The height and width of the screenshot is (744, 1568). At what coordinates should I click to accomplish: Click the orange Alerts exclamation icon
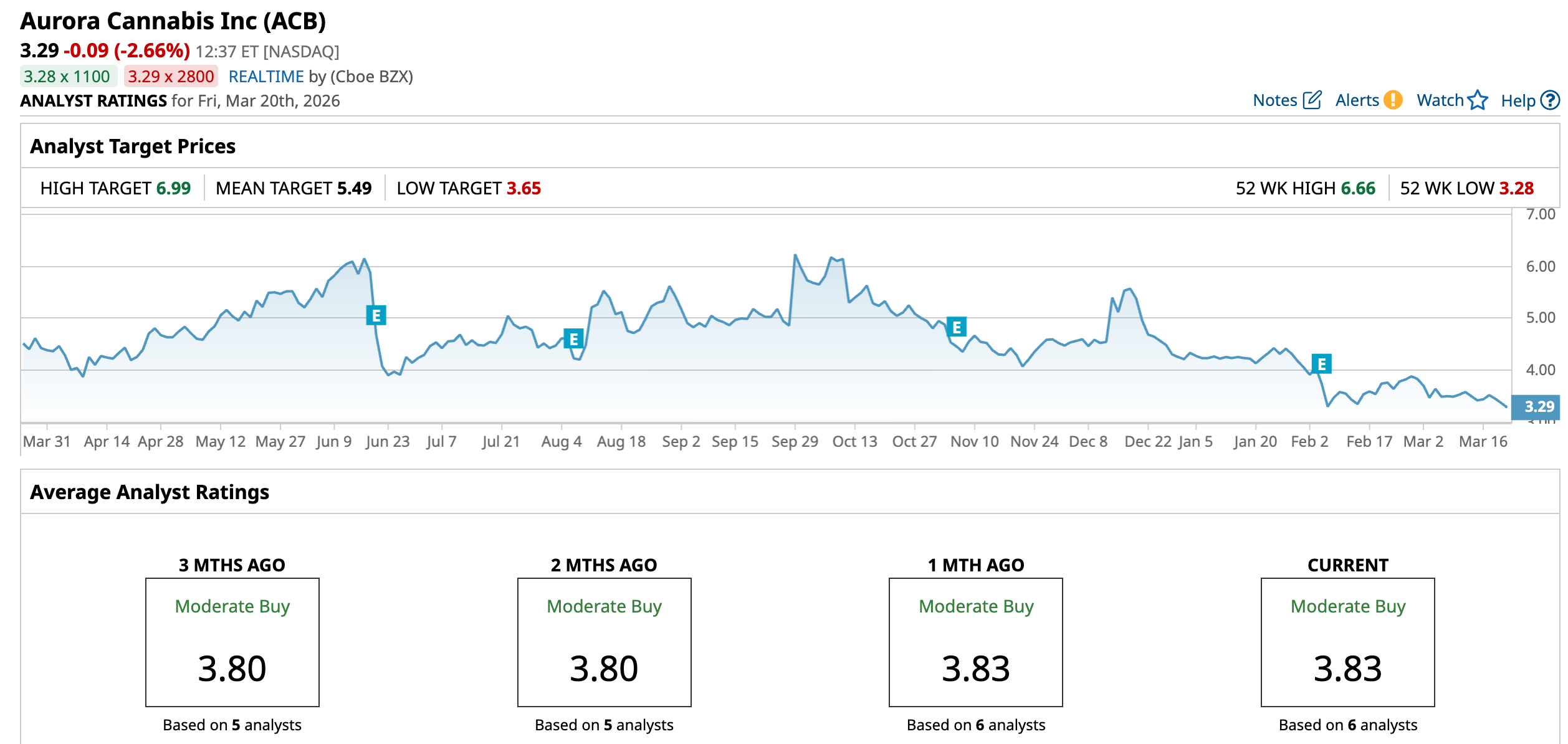pyautogui.click(x=1393, y=100)
